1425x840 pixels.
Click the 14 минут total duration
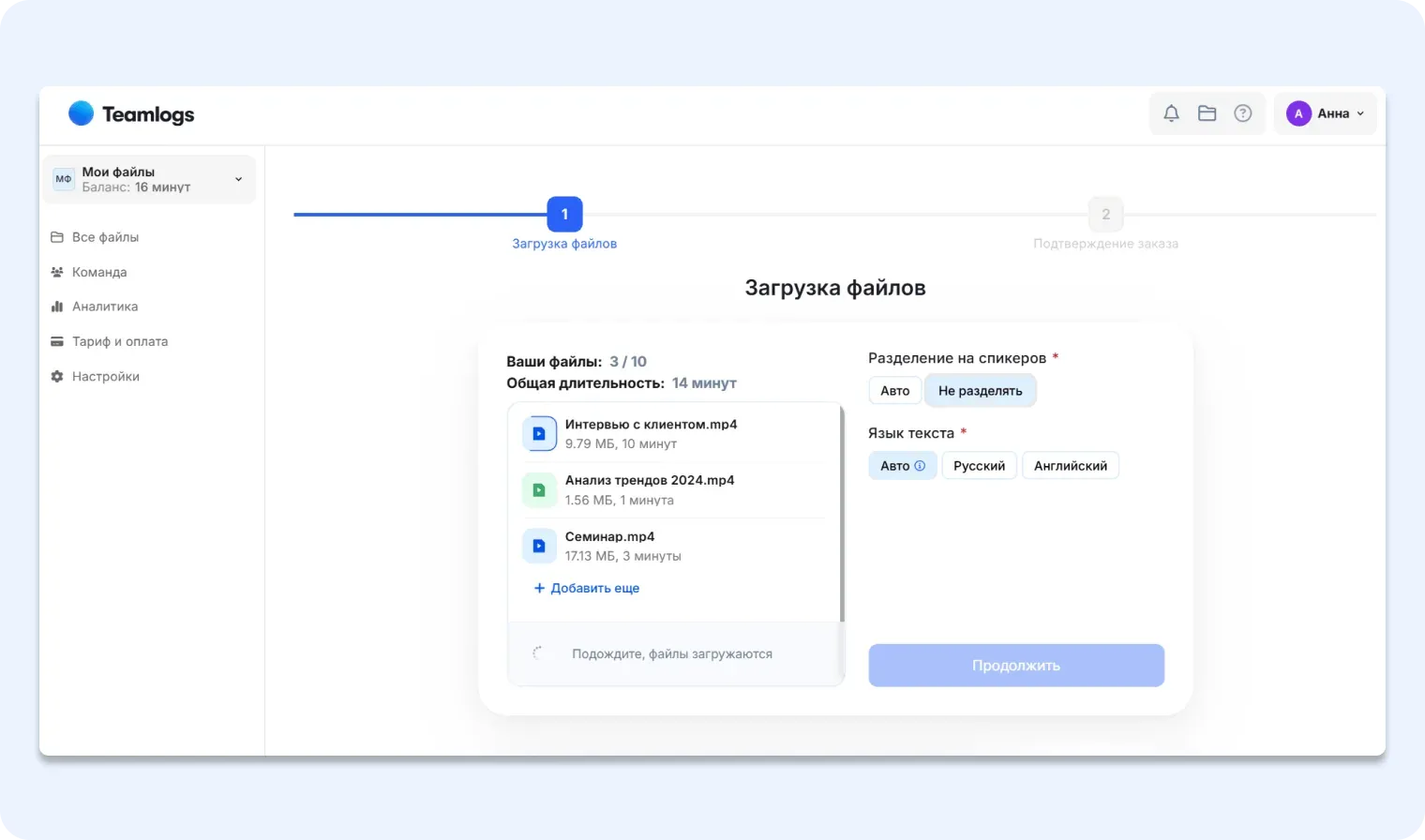point(704,383)
